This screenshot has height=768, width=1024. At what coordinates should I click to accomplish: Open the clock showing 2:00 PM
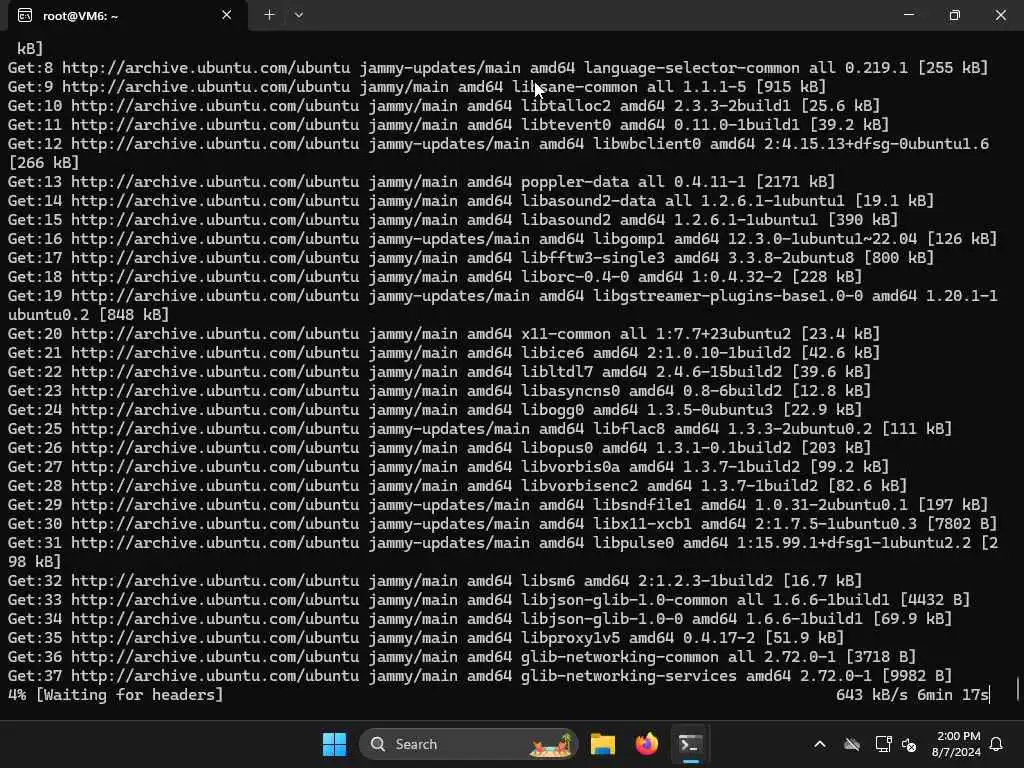click(x=956, y=744)
